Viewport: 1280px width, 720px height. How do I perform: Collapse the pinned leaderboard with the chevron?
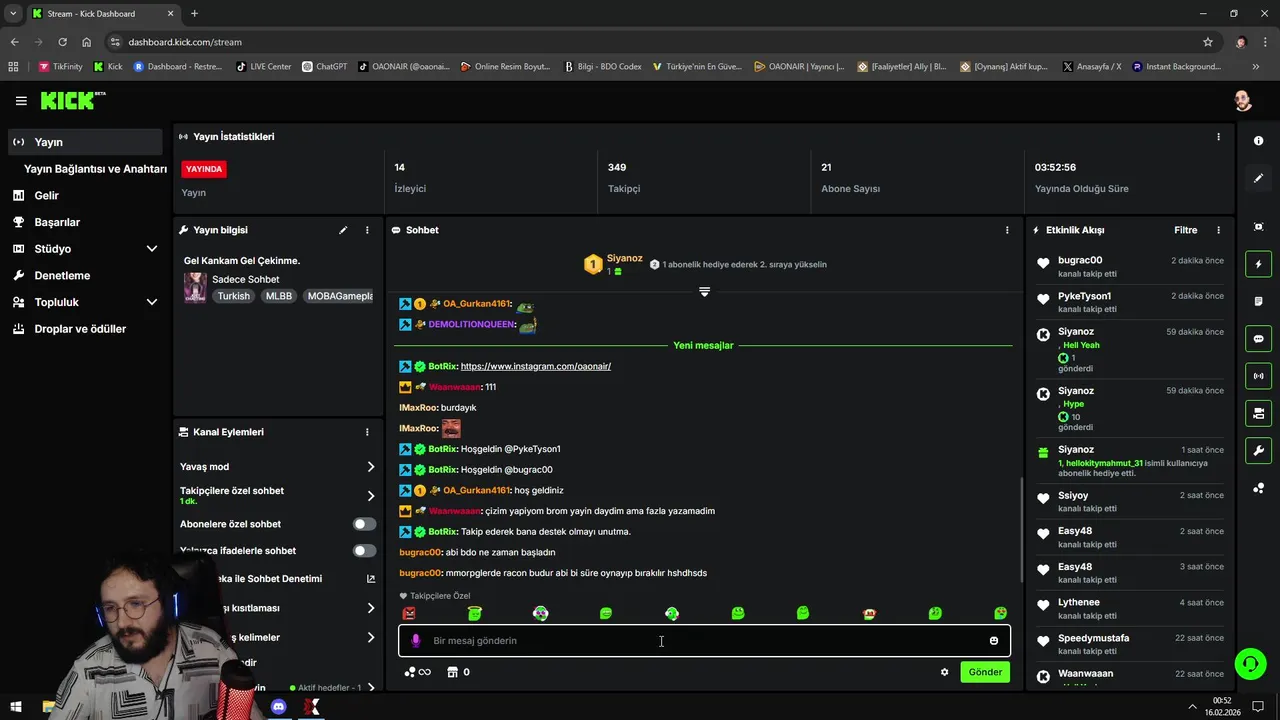pos(704,292)
